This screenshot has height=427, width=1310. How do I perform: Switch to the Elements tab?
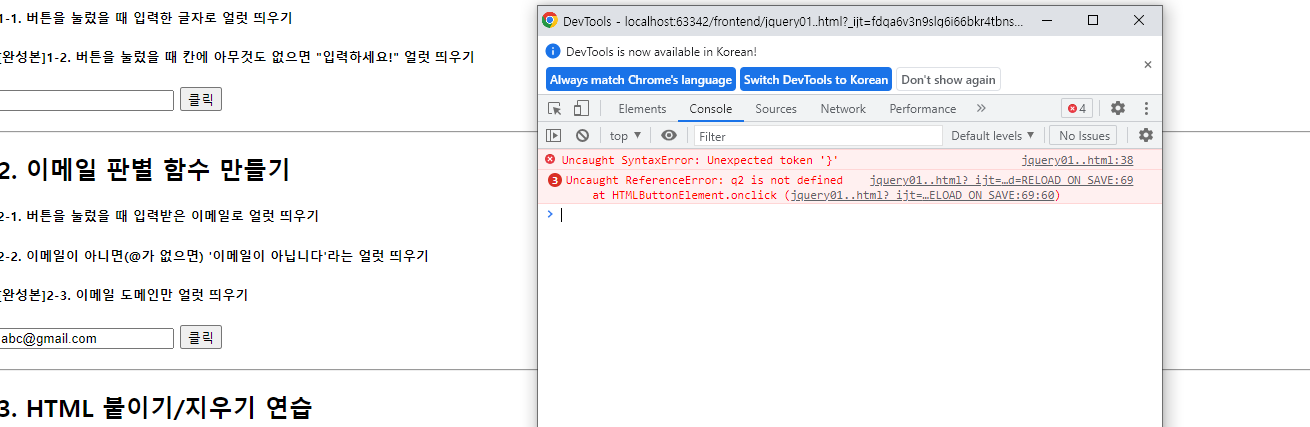642,108
